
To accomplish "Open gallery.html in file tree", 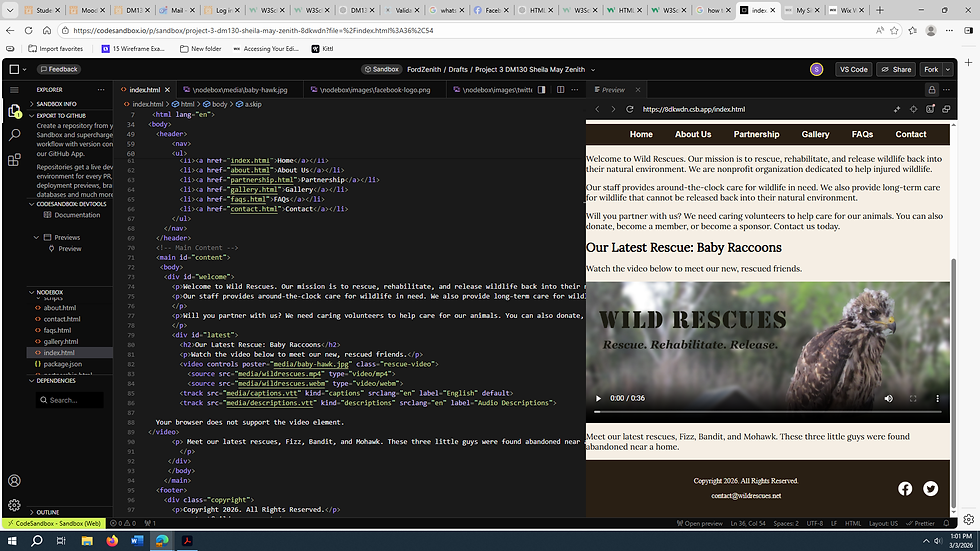I will [x=61, y=342].
